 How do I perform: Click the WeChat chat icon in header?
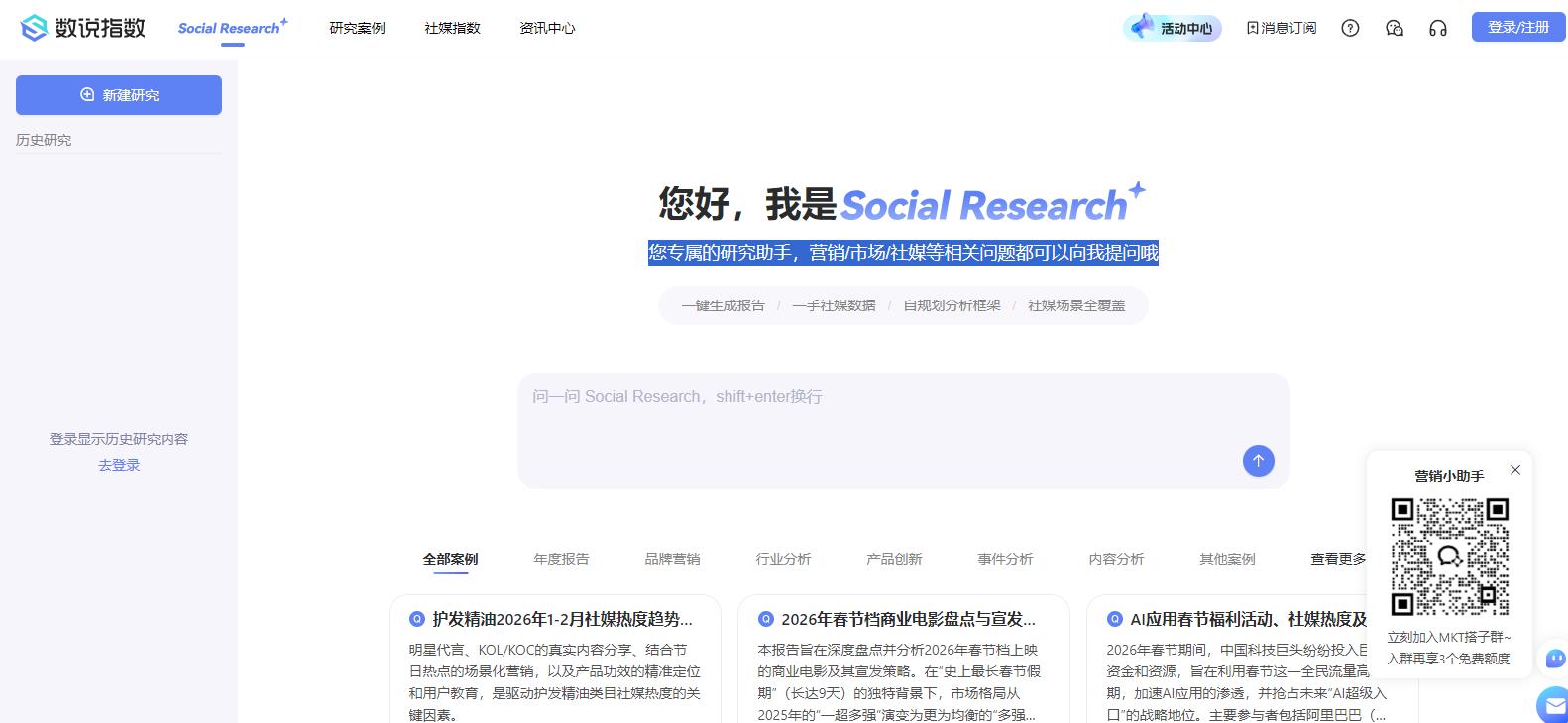pos(1395,28)
